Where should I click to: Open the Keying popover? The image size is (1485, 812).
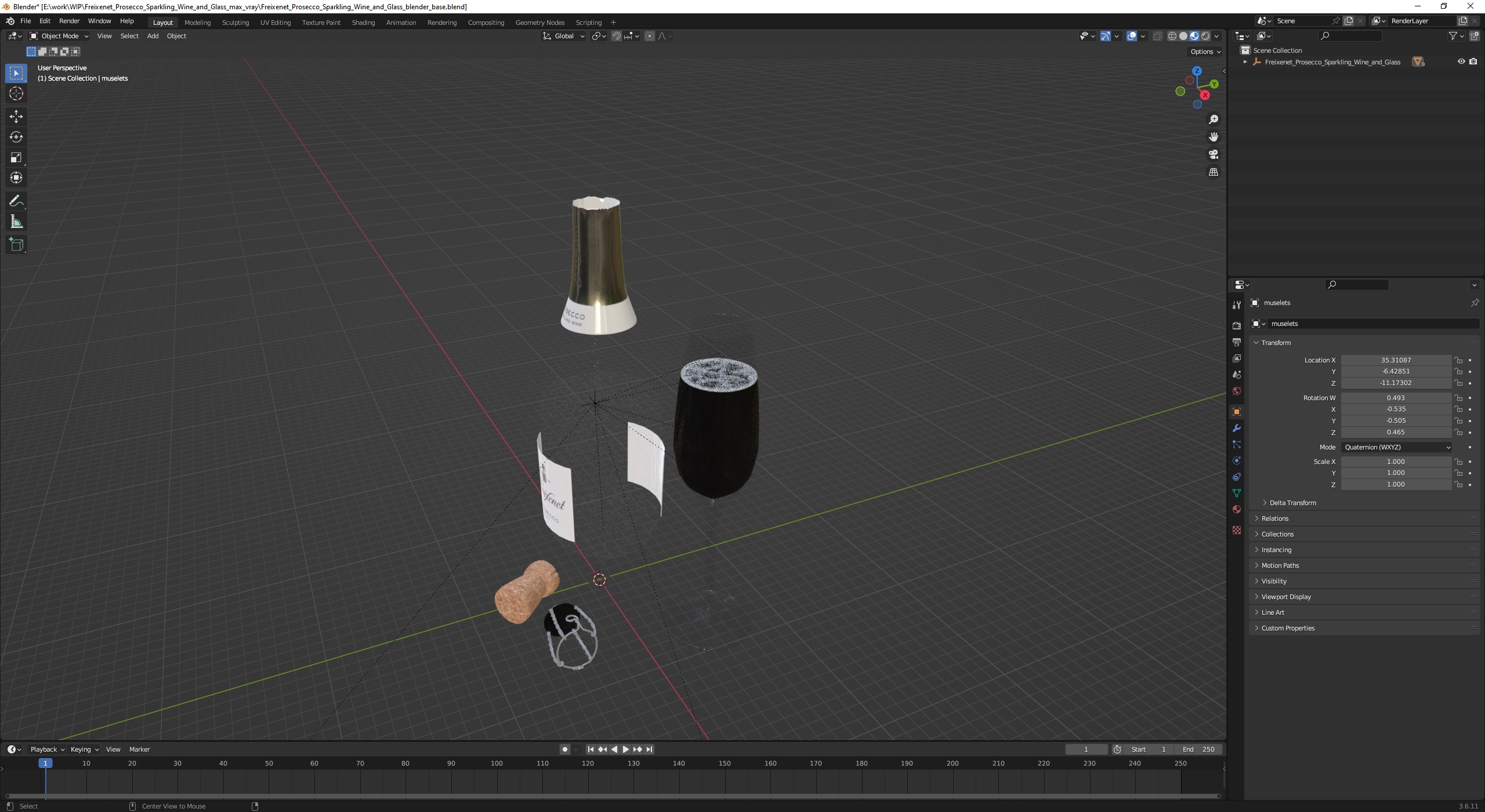[84, 749]
